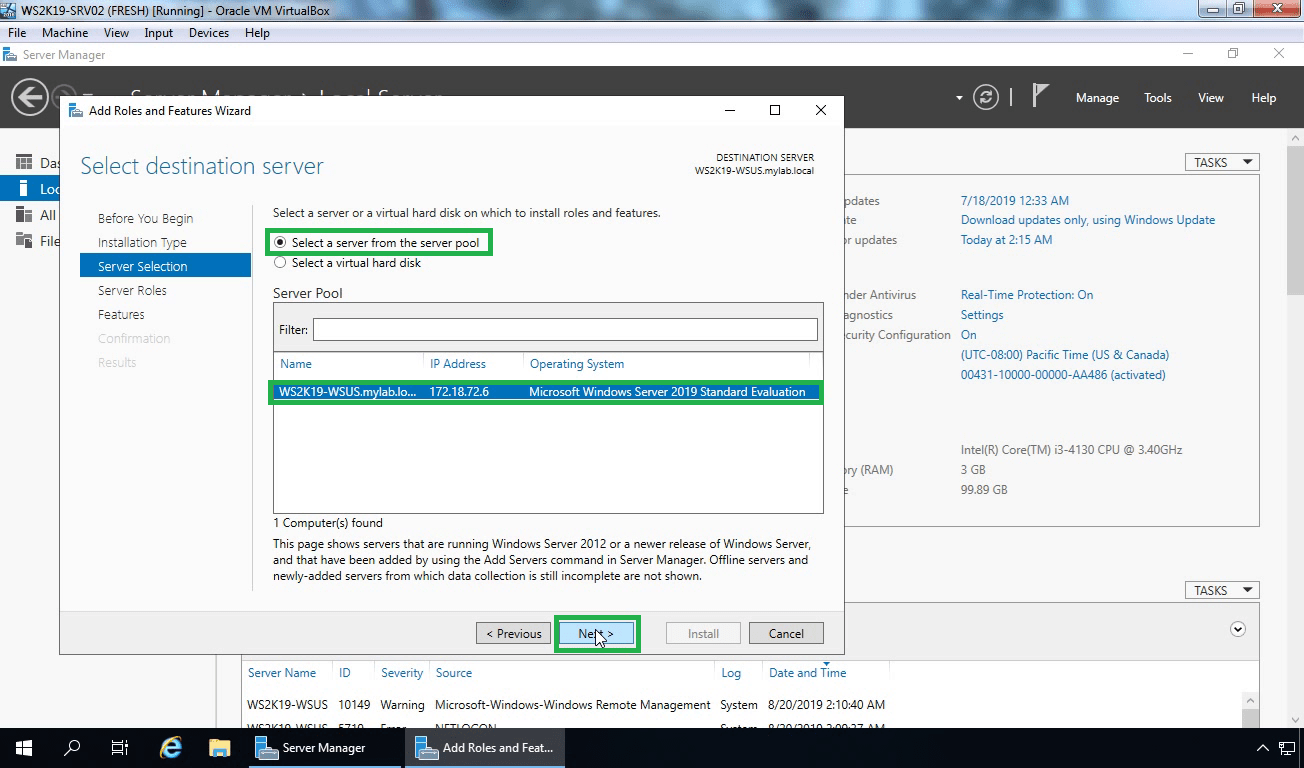Click the Server Manager back arrow icon
This screenshot has width=1304, height=768.
(x=30, y=97)
